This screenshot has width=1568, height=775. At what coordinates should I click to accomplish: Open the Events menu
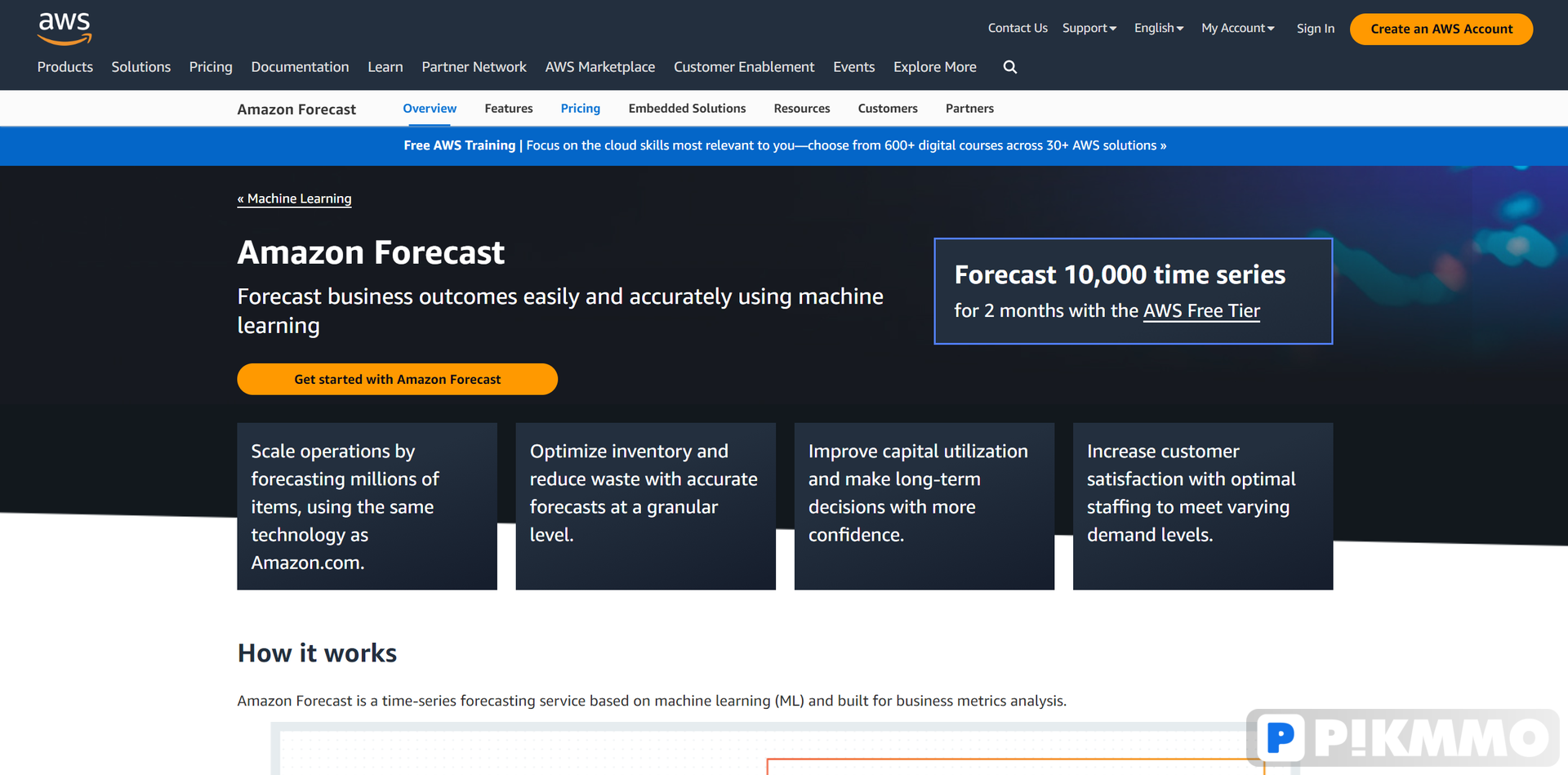(x=853, y=67)
